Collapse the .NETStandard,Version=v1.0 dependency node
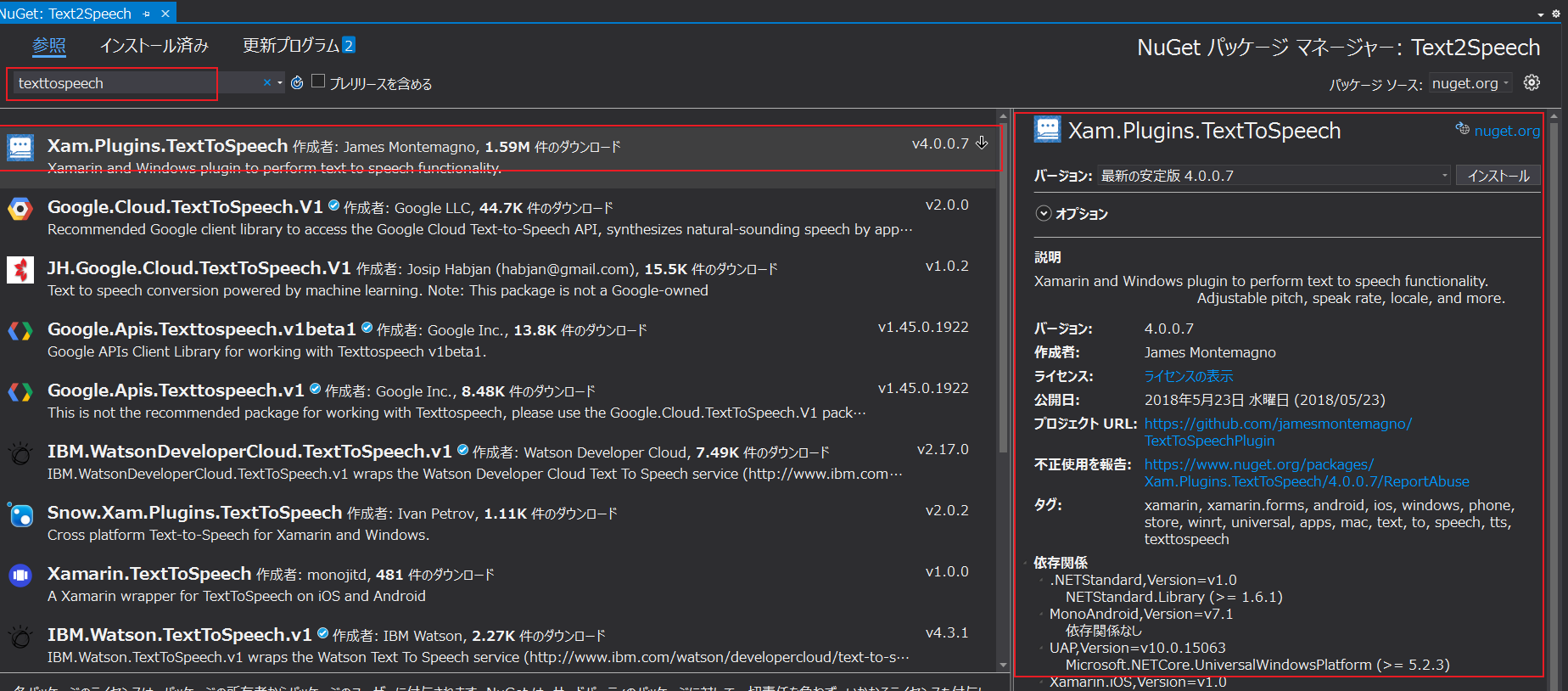The width and height of the screenshot is (1568, 691). click(x=1041, y=580)
